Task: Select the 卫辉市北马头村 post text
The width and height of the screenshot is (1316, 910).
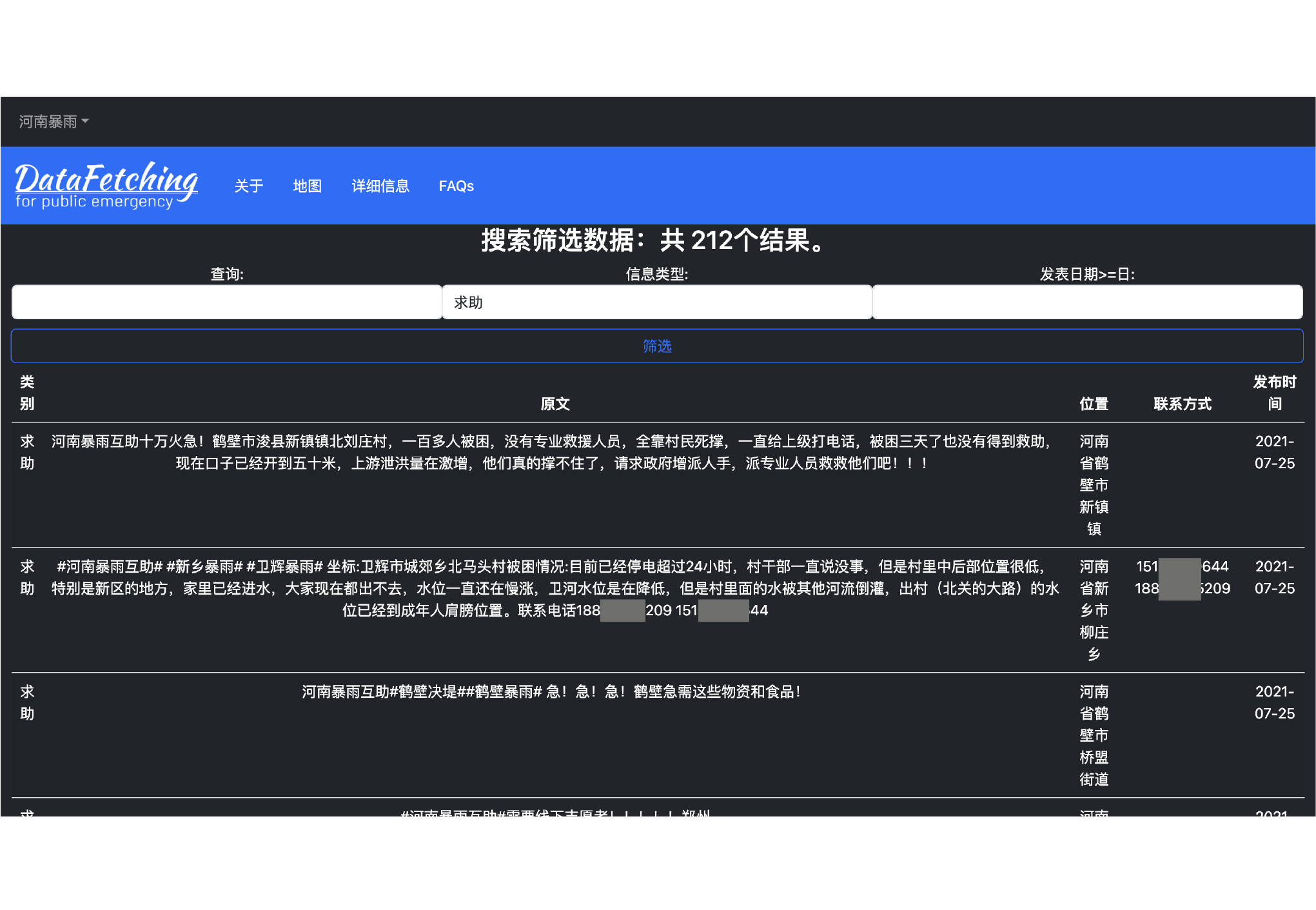Action: click(555, 588)
